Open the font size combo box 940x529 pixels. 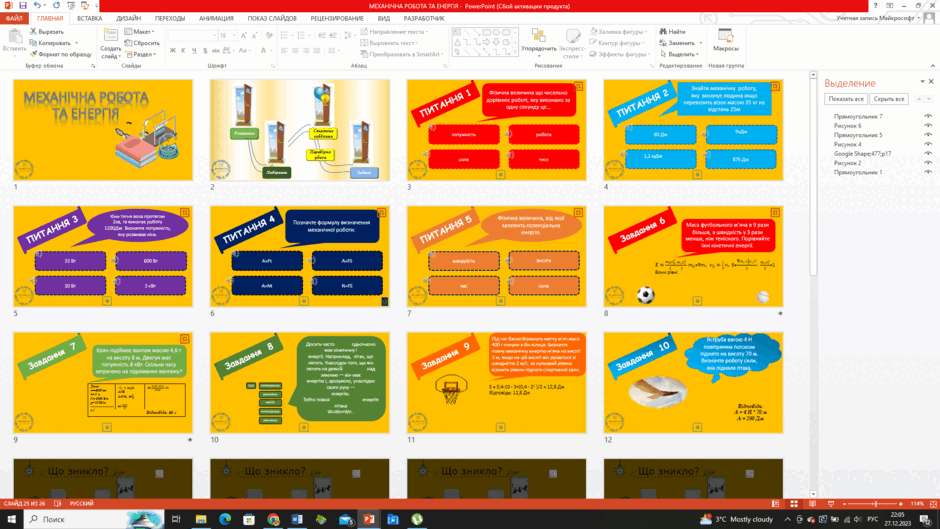click(227, 36)
